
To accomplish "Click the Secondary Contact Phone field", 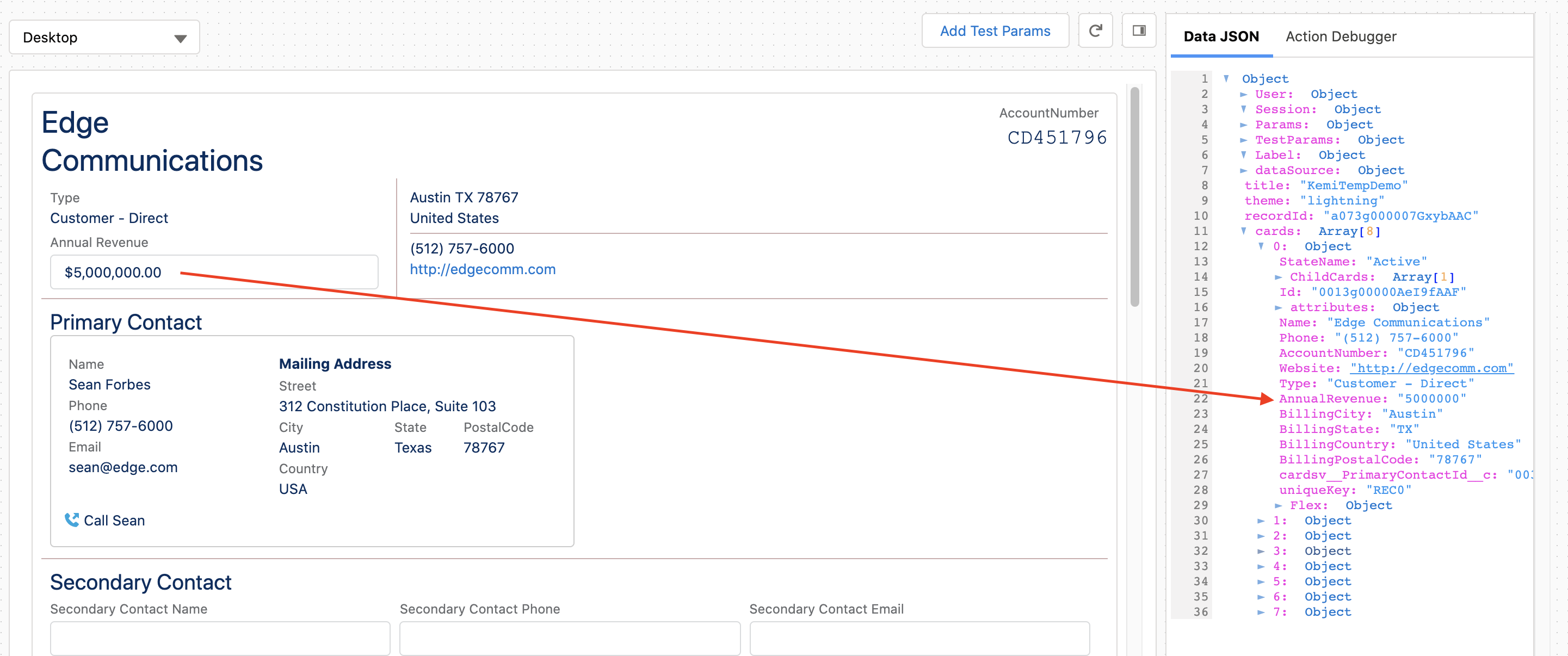I will pos(570,638).
